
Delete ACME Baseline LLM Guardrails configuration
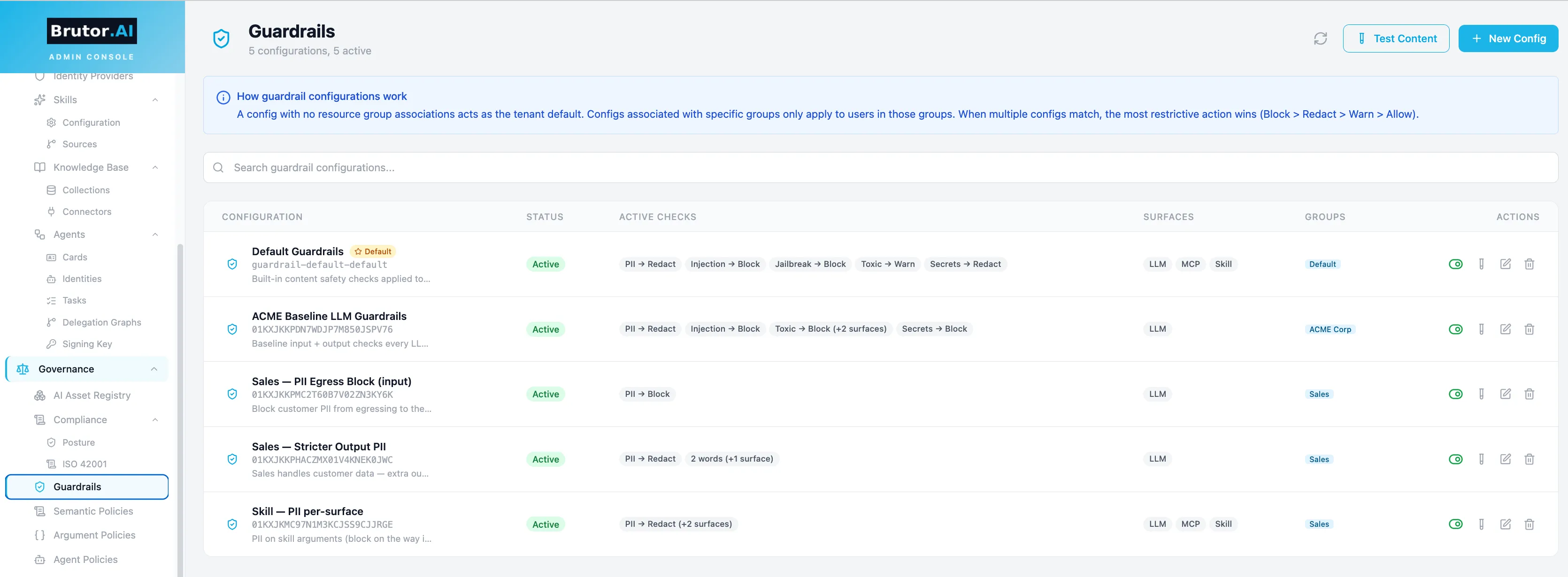coord(1529,329)
